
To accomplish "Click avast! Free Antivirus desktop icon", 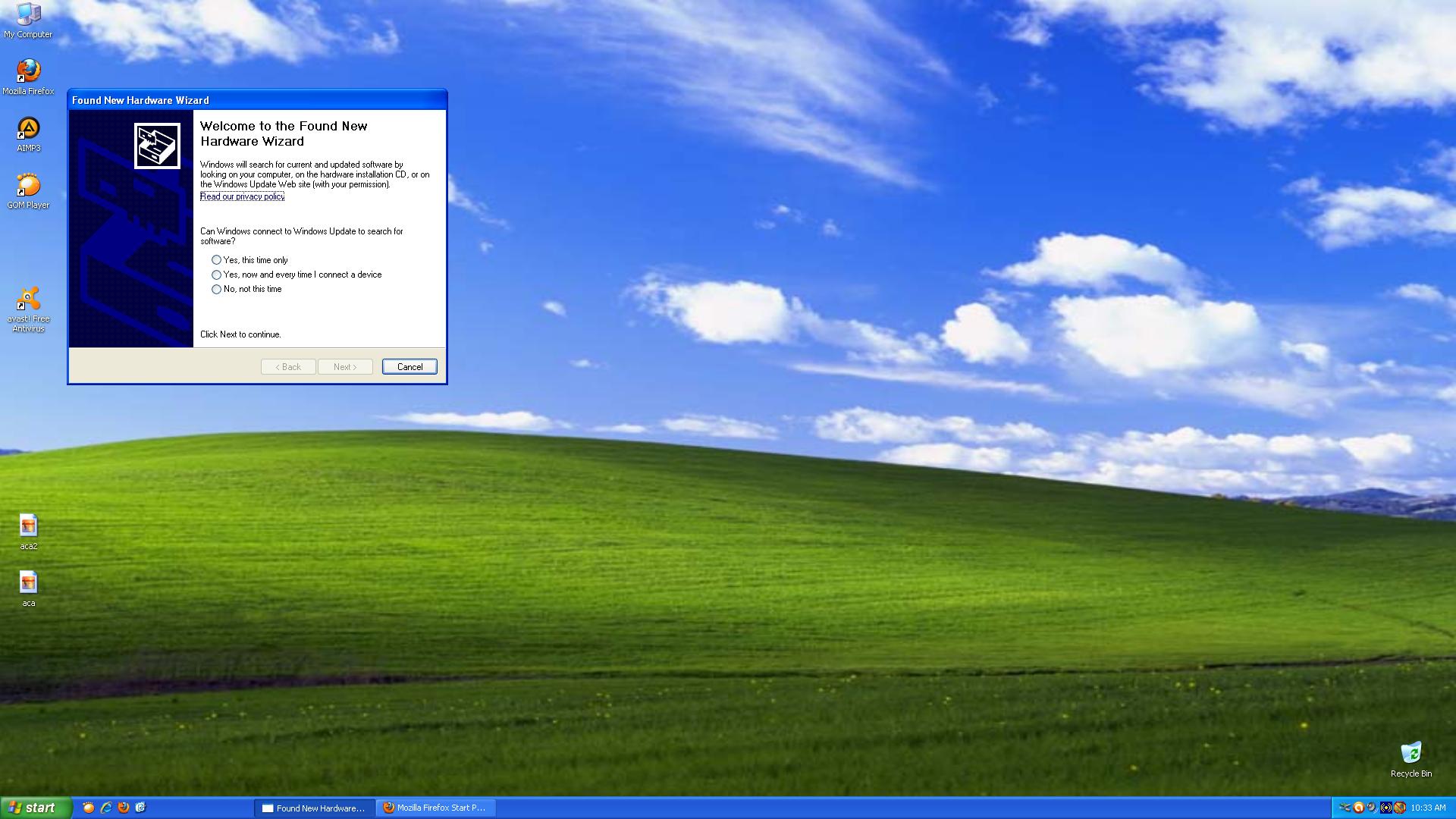I will pyautogui.click(x=28, y=307).
